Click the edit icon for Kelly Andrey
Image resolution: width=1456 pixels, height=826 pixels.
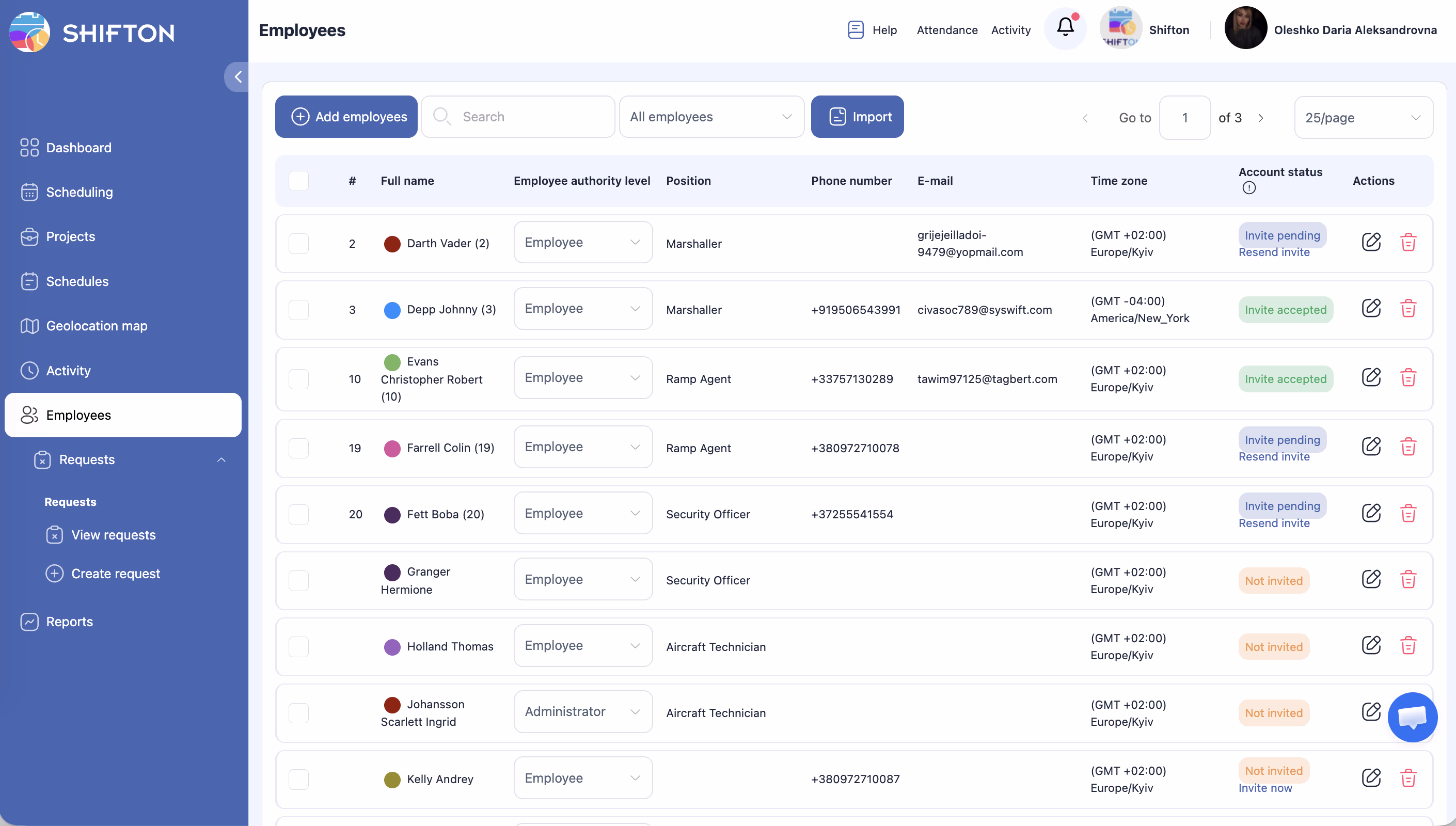coord(1370,778)
